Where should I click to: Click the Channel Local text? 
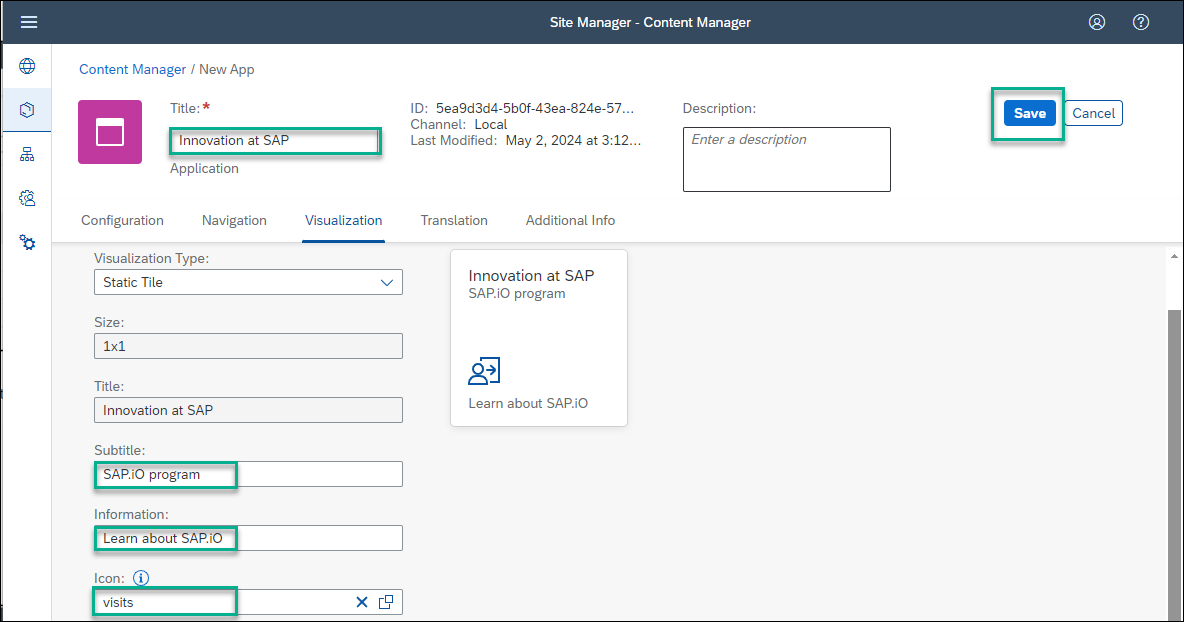click(458, 125)
